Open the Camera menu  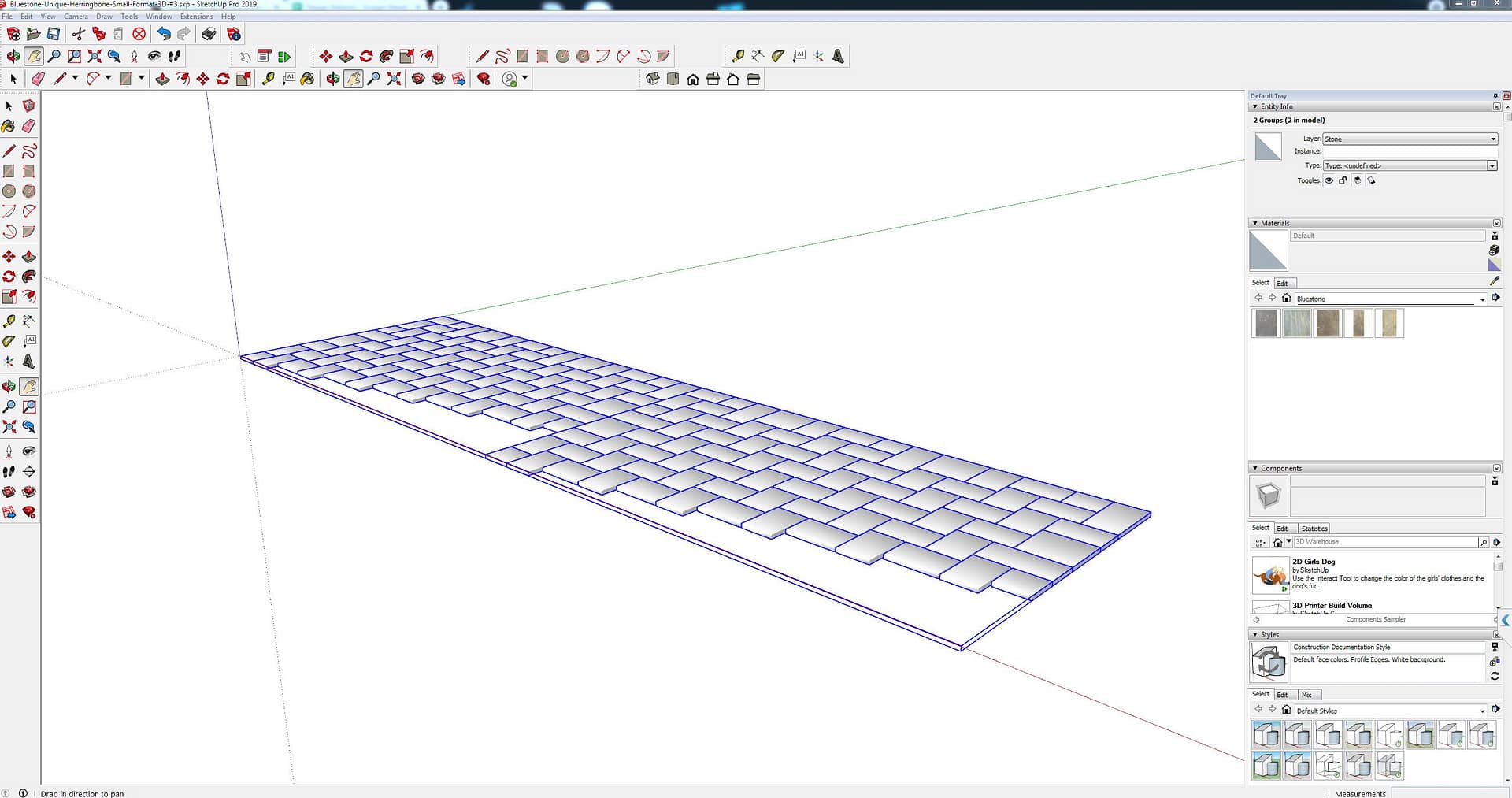pos(76,17)
